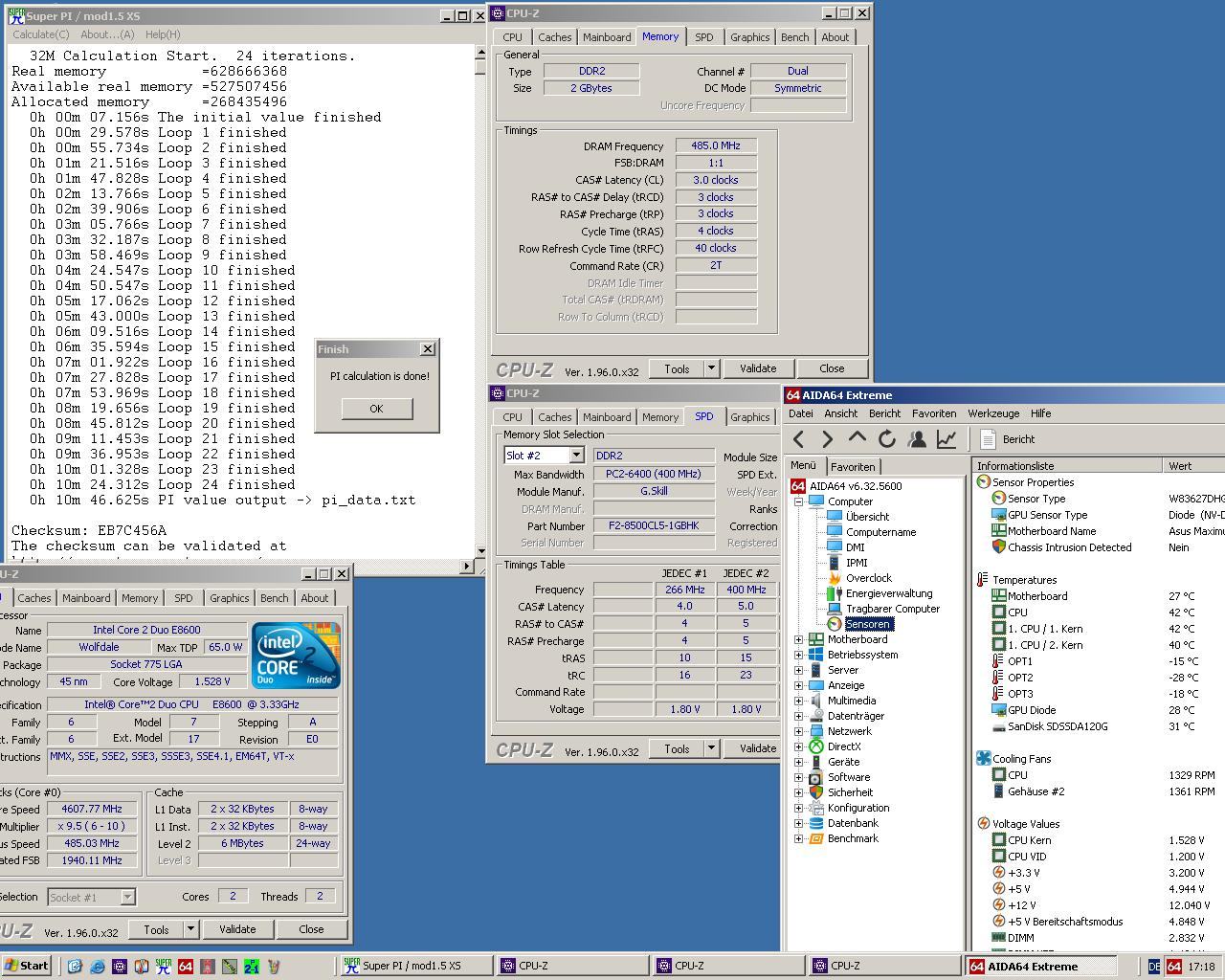Expand the Betriebssystem tree node

coord(799,655)
